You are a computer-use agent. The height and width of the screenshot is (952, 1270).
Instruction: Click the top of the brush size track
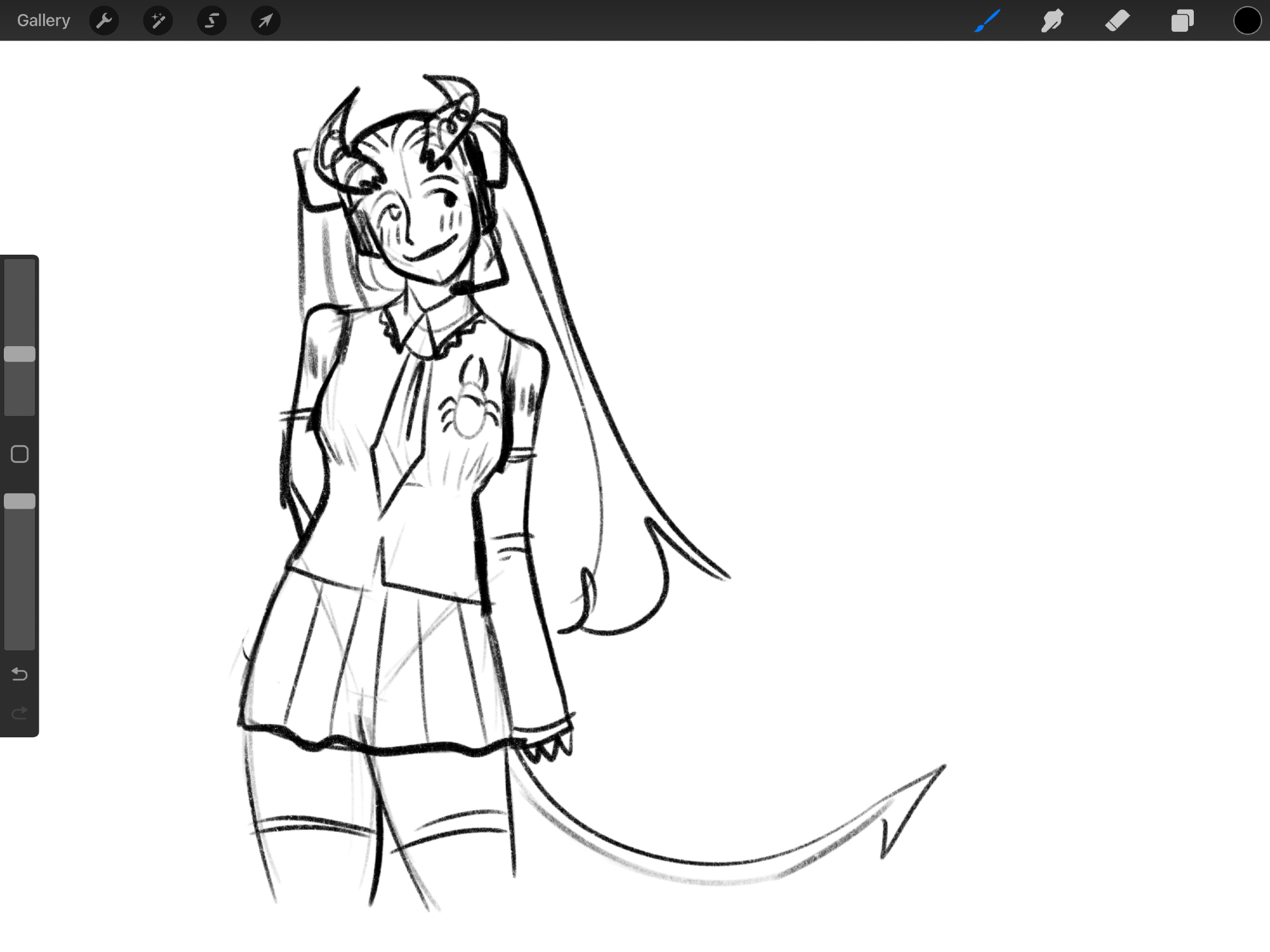(20, 267)
